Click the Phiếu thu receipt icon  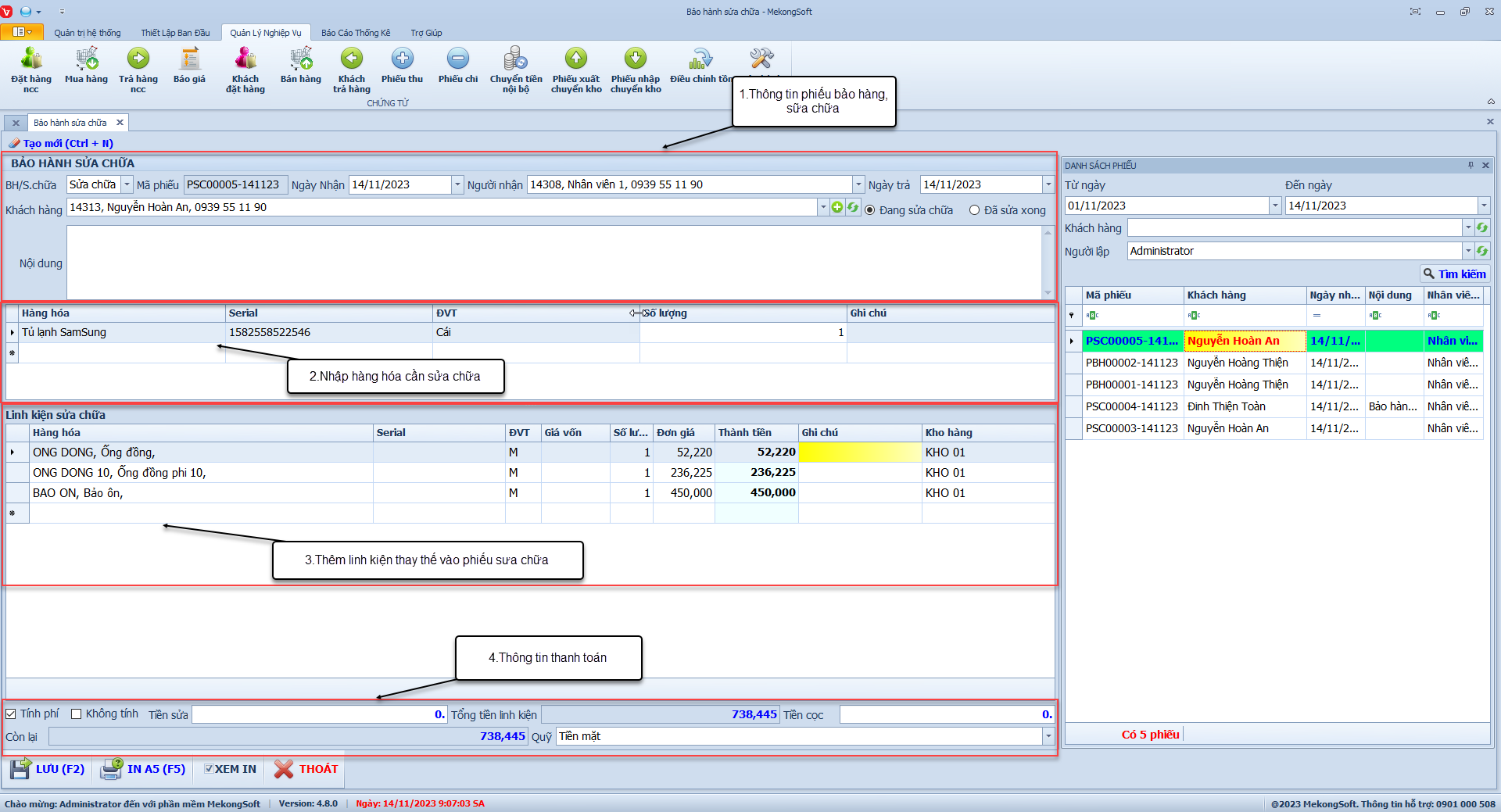(x=402, y=59)
